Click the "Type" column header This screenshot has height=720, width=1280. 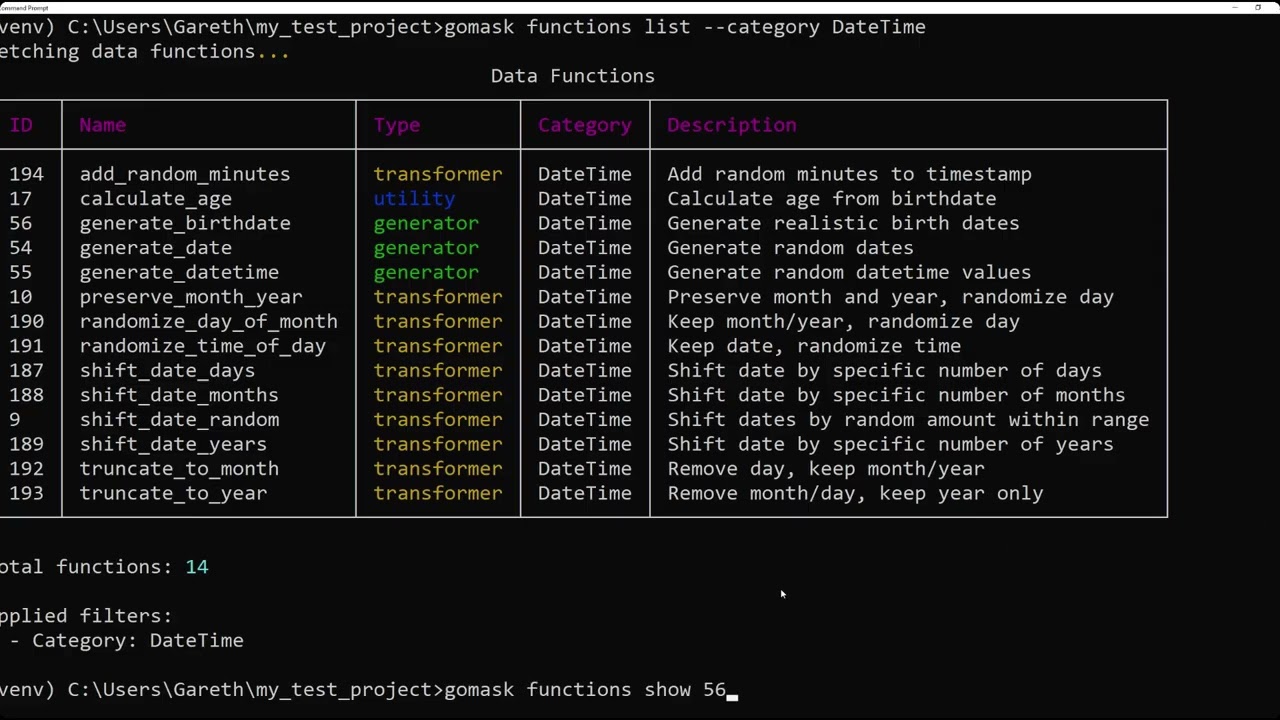tap(397, 125)
